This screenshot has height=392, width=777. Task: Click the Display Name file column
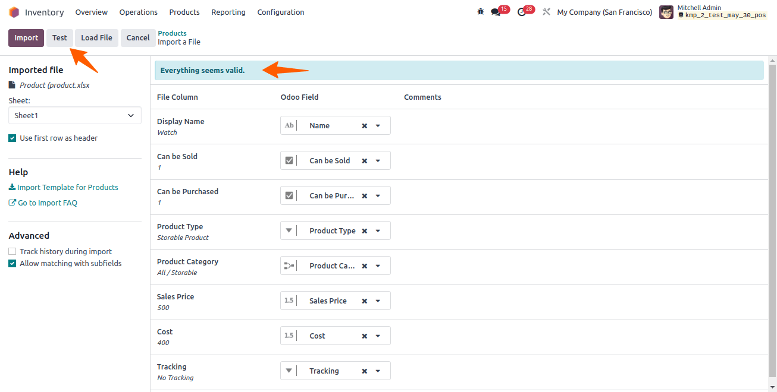pos(180,121)
